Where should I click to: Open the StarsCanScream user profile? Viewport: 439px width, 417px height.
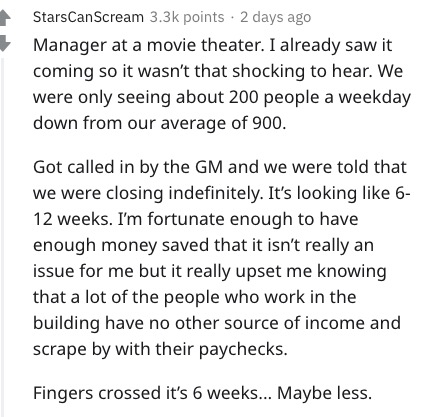click(x=88, y=17)
